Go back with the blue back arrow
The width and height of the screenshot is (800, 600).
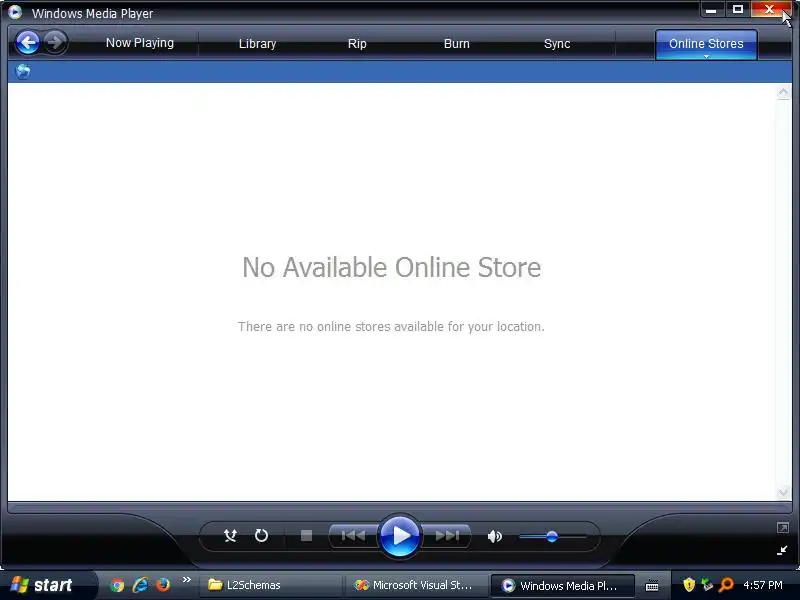tap(28, 42)
